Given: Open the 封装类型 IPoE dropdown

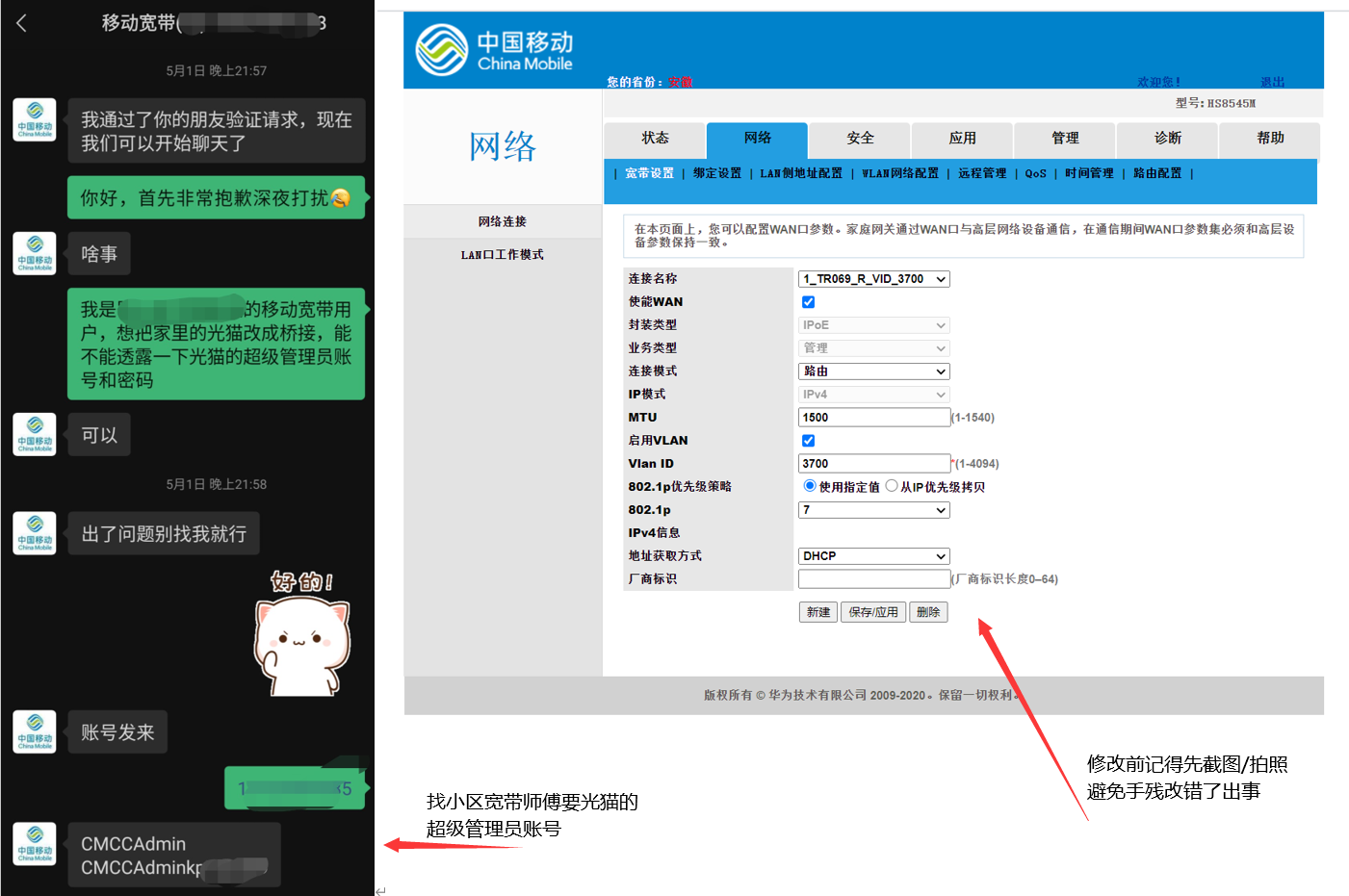Looking at the screenshot, I should coord(874,325).
